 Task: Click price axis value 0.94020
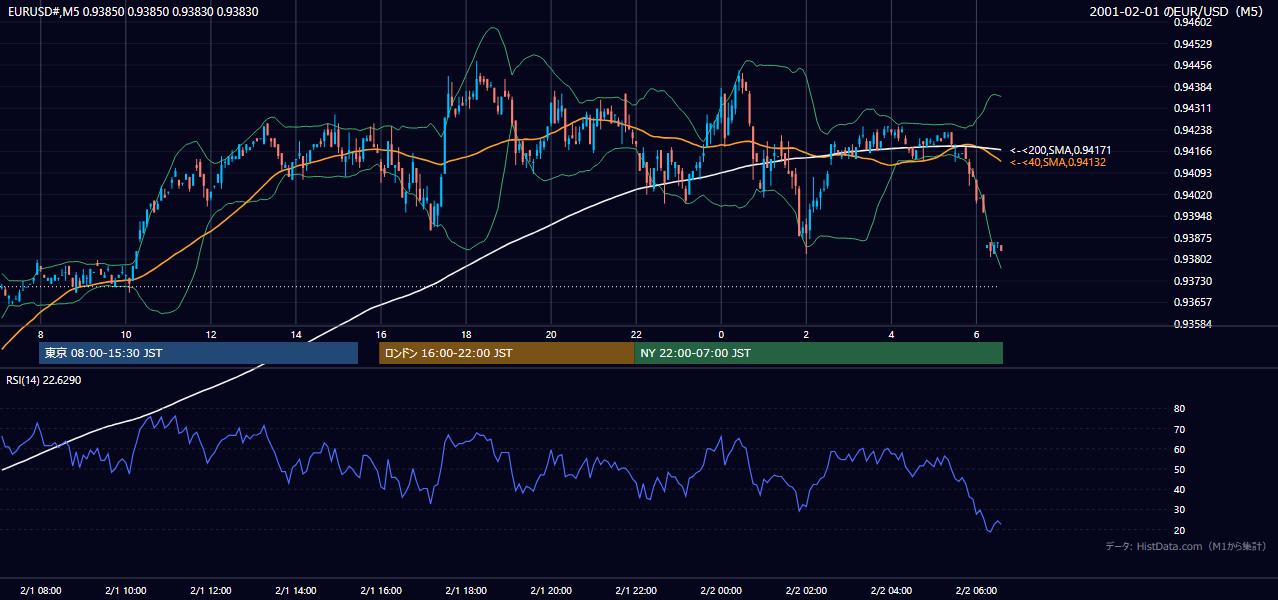click(x=1193, y=195)
